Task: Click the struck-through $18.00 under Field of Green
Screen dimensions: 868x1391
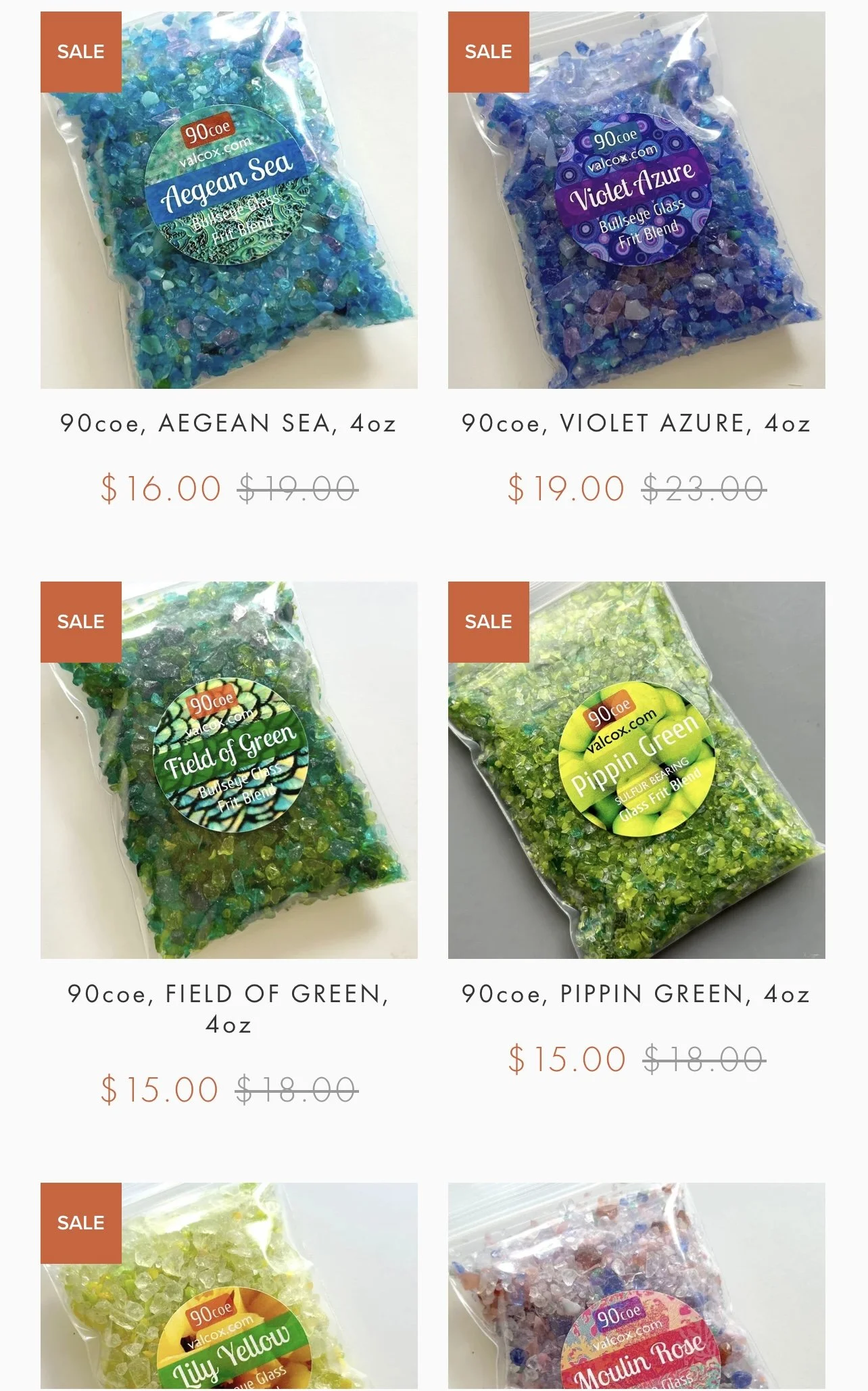Action: (297, 1090)
